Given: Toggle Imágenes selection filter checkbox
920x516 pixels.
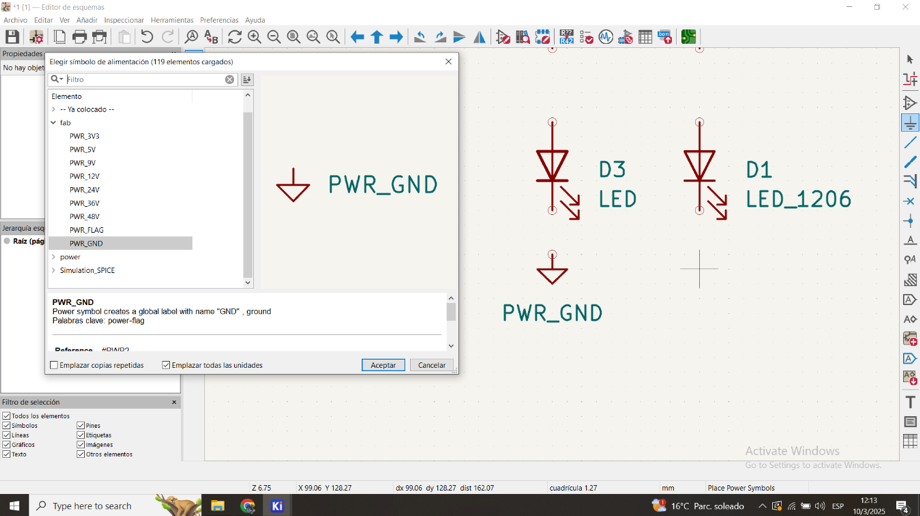Looking at the screenshot, I should 80,444.
